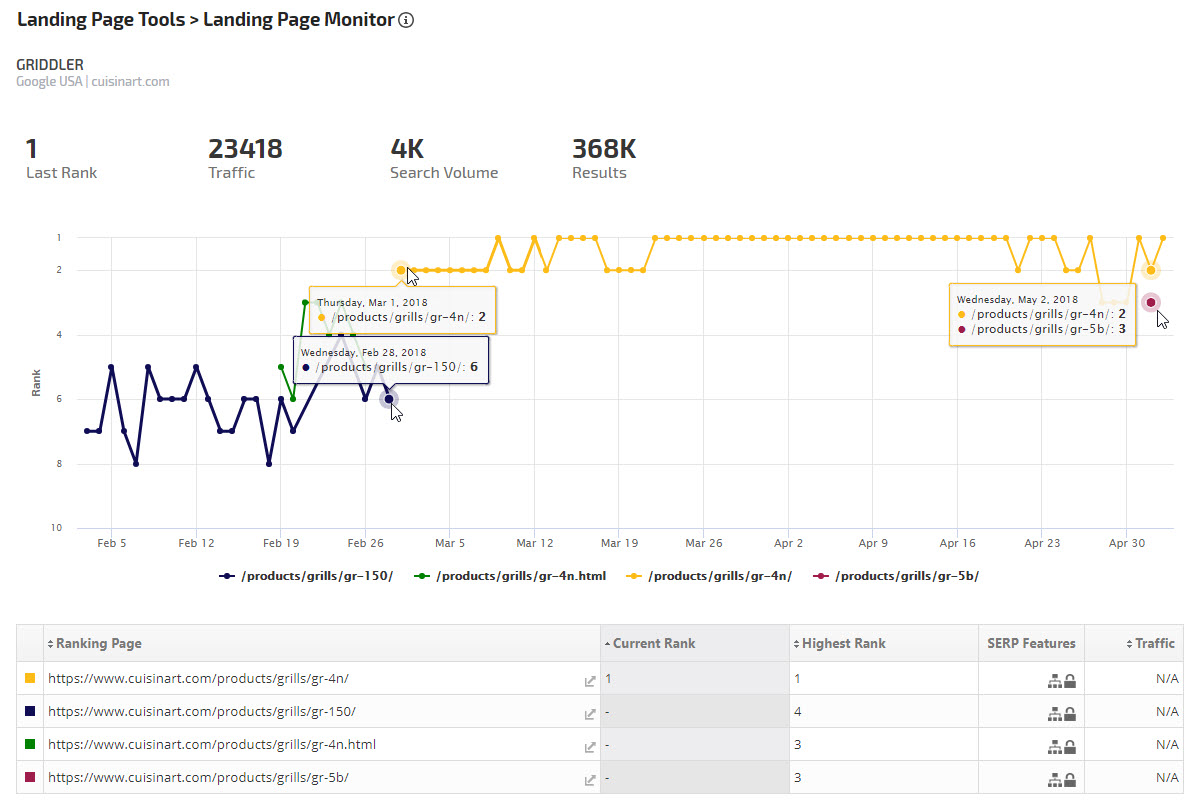The image size is (1193, 801).
Task: Open the cuisinart.com gr-5b/ ranking page URL
Action: point(198,778)
